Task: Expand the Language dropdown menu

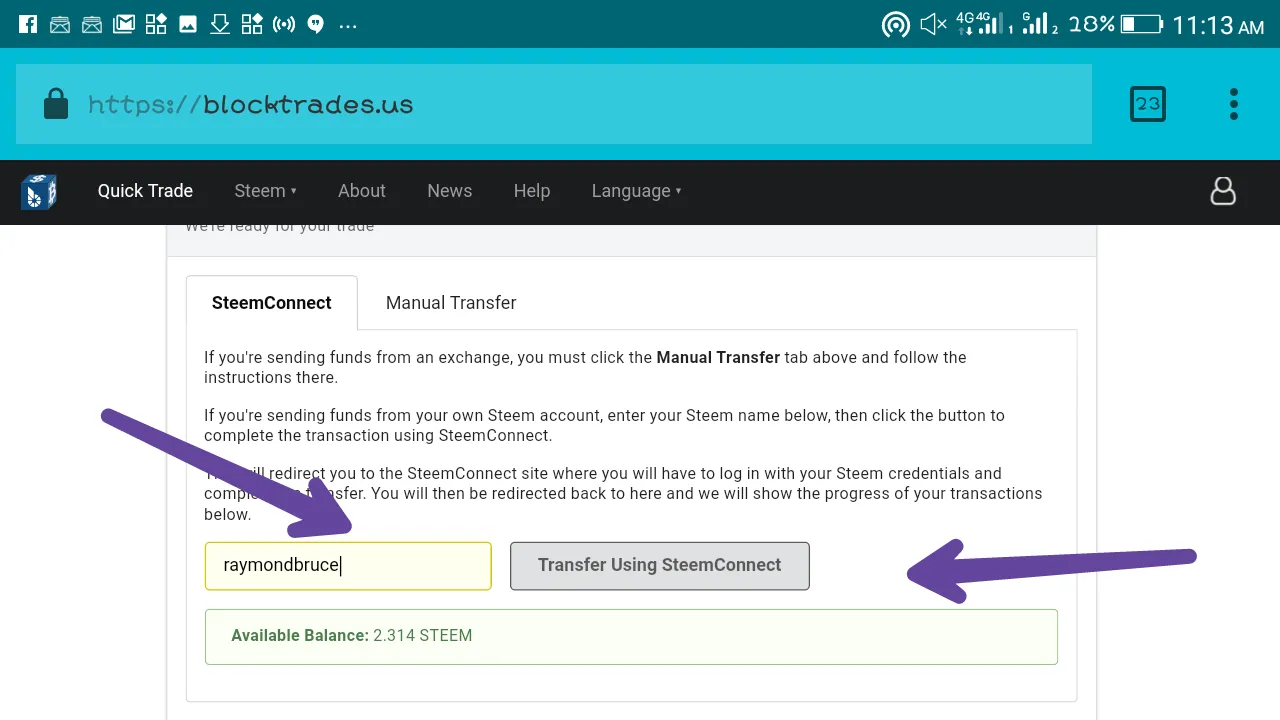Action: click(x=636, y=191)
